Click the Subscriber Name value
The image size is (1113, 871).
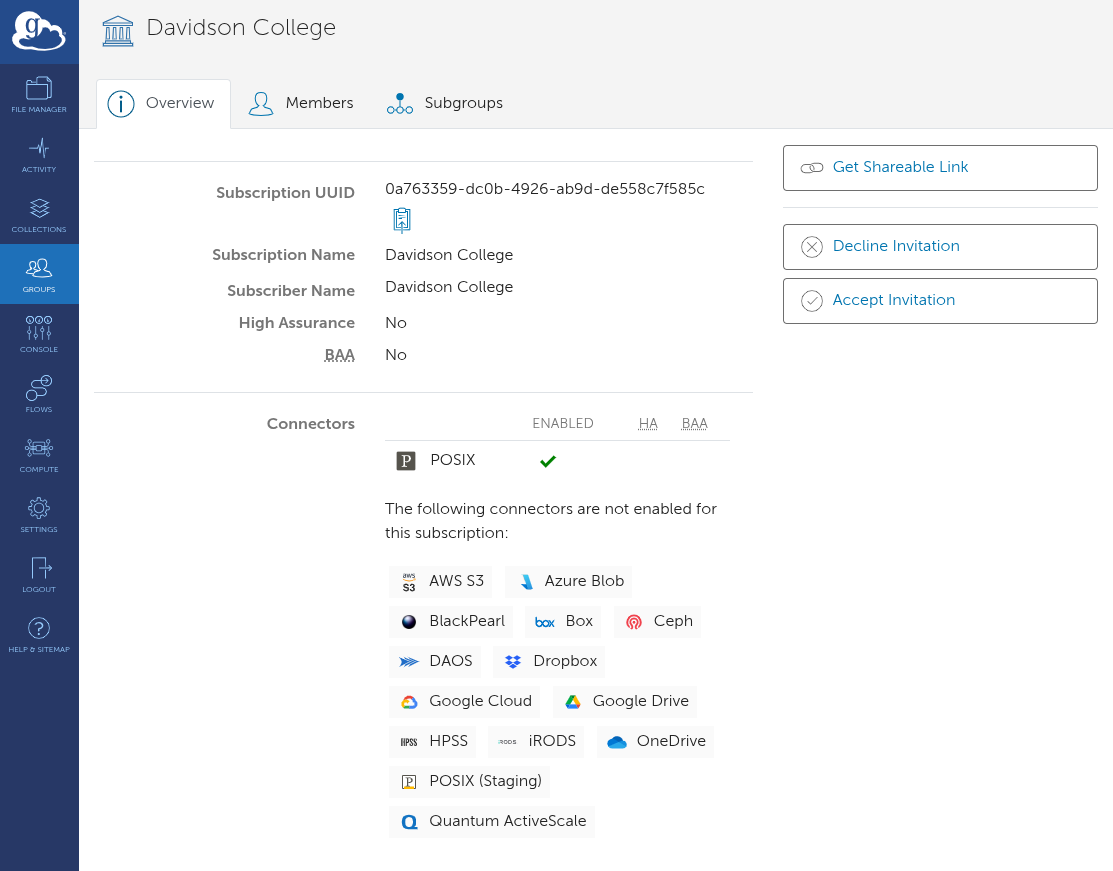(449, 287)
